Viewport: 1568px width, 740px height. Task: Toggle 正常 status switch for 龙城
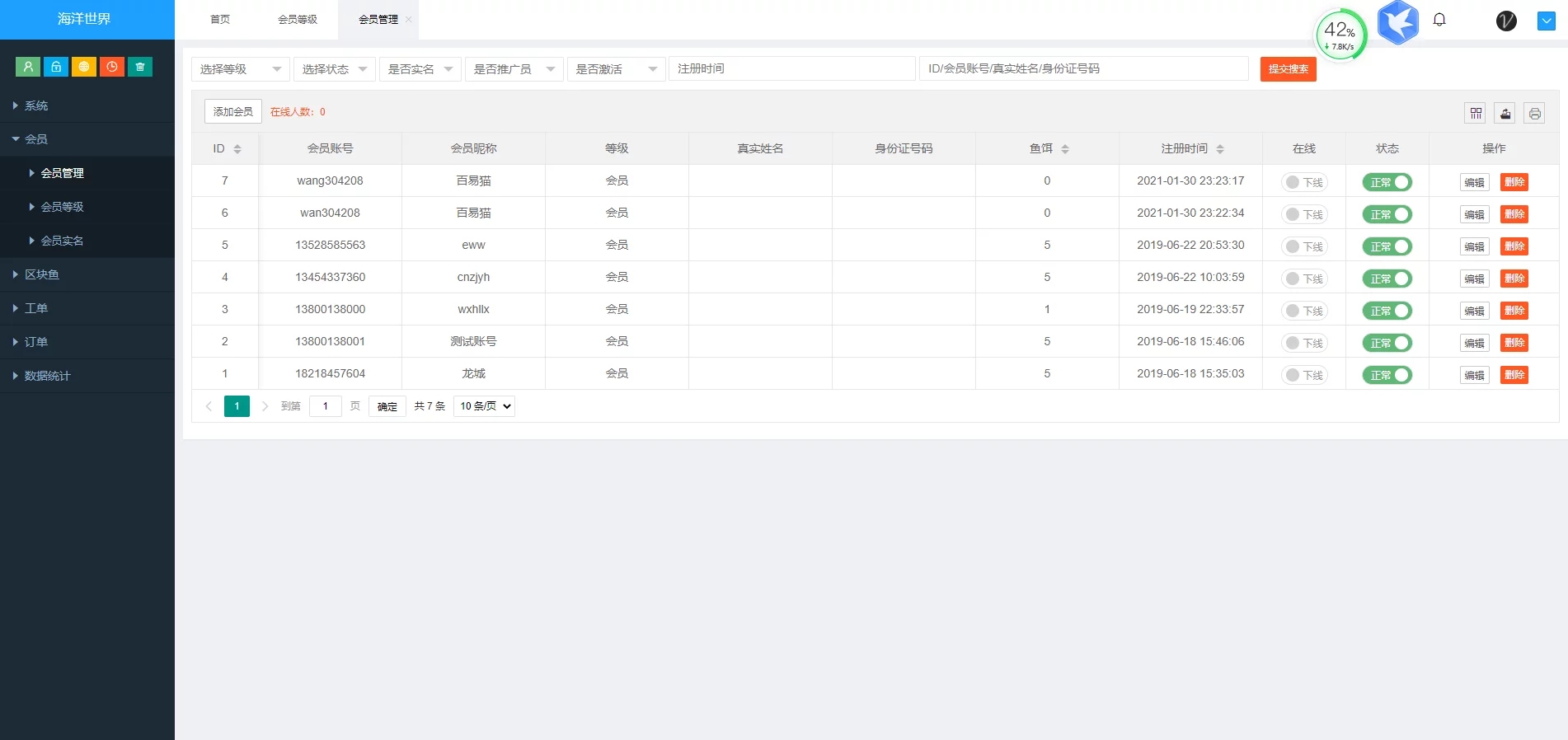coord(1387,375)
